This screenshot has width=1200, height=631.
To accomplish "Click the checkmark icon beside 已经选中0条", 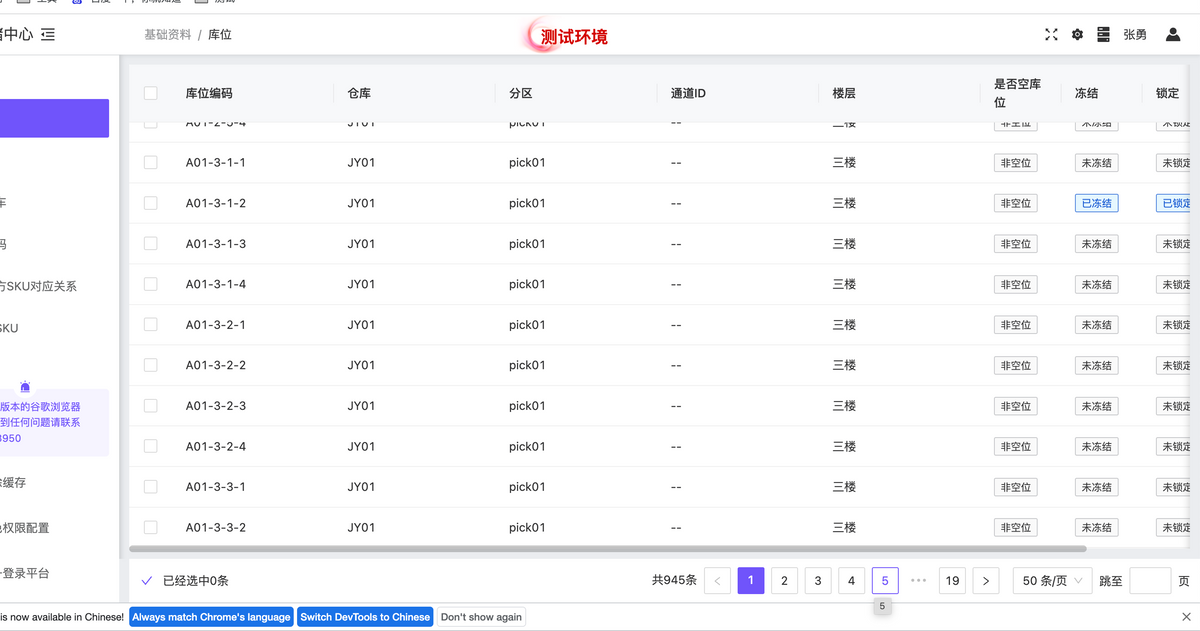I will tap(147, 581).
